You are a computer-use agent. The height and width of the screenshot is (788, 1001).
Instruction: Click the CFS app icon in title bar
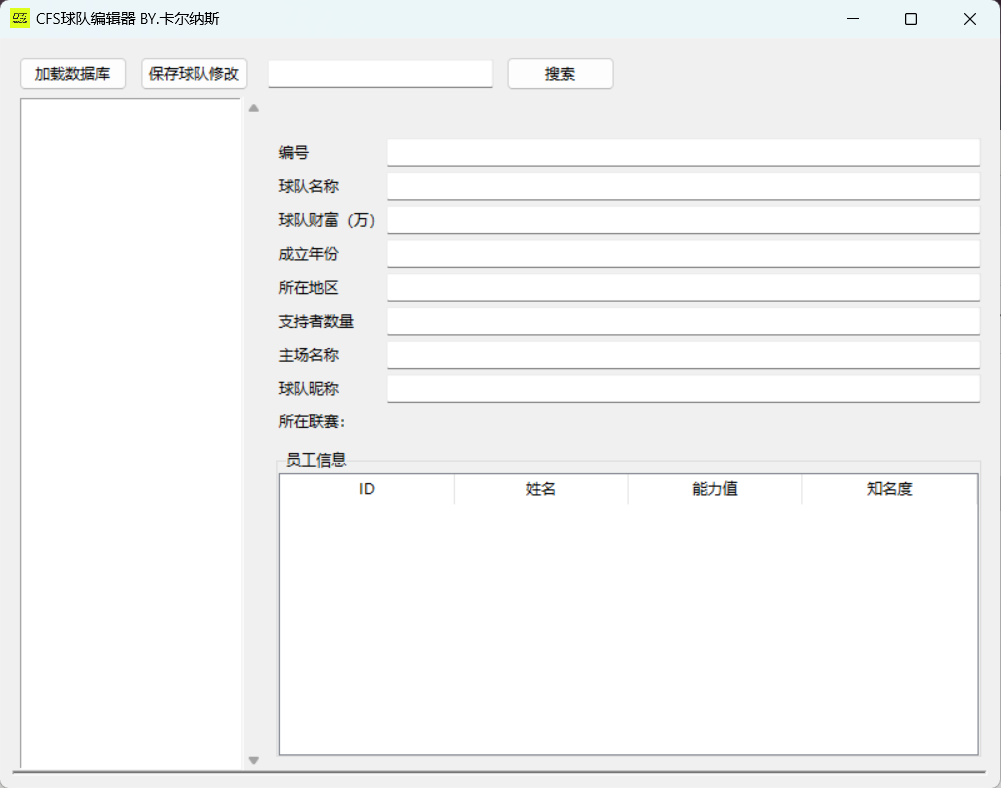pos(20,19)
